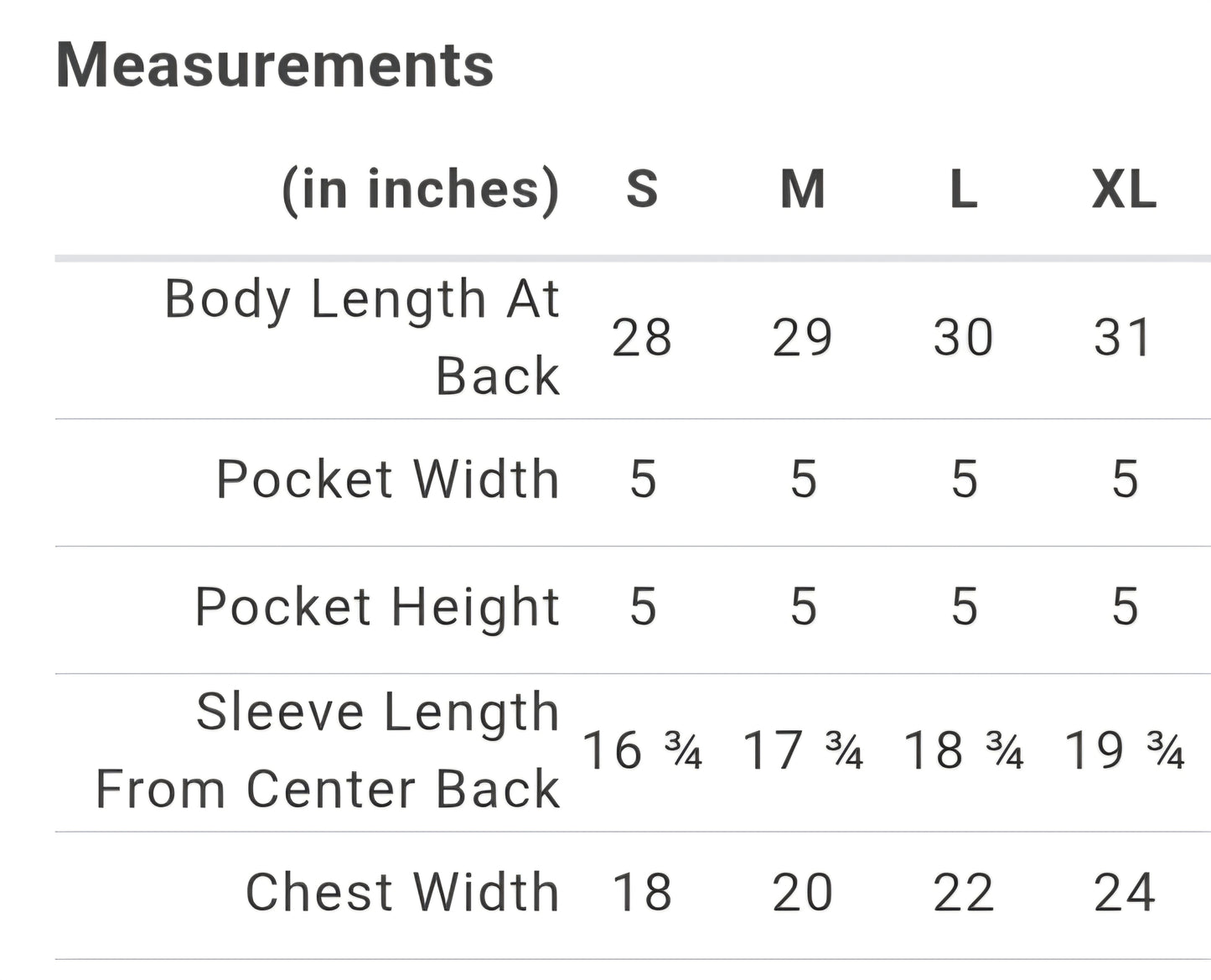
Task: Click the Chest Width row label
Action: [402, 892]
